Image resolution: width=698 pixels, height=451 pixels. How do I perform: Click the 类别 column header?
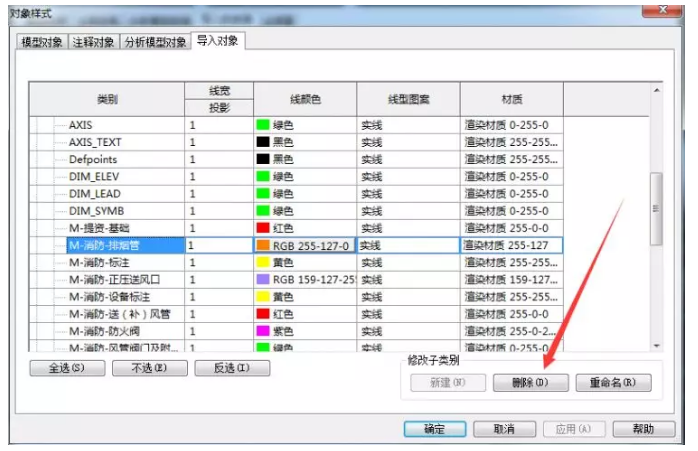click(x=107, y=99)
